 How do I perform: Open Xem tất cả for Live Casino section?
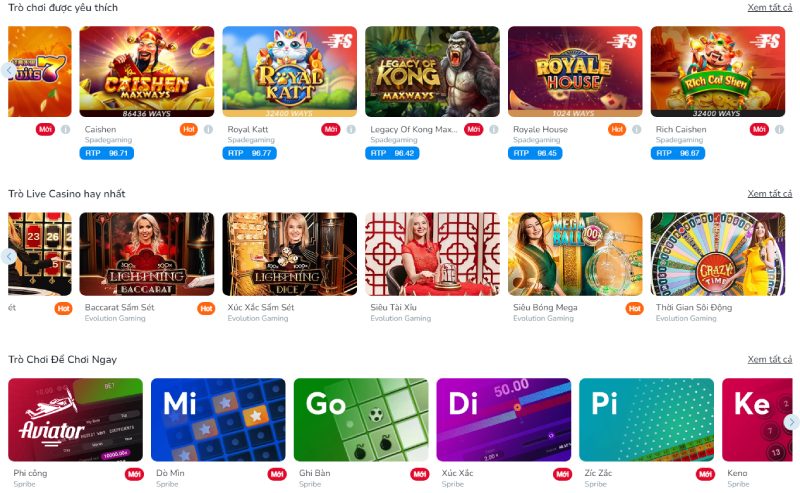tap(770, 194)
